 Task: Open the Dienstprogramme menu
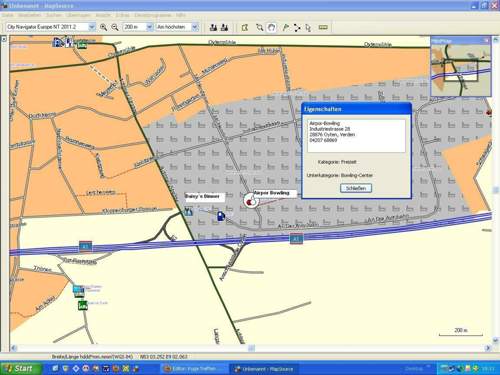pos(153,15)
